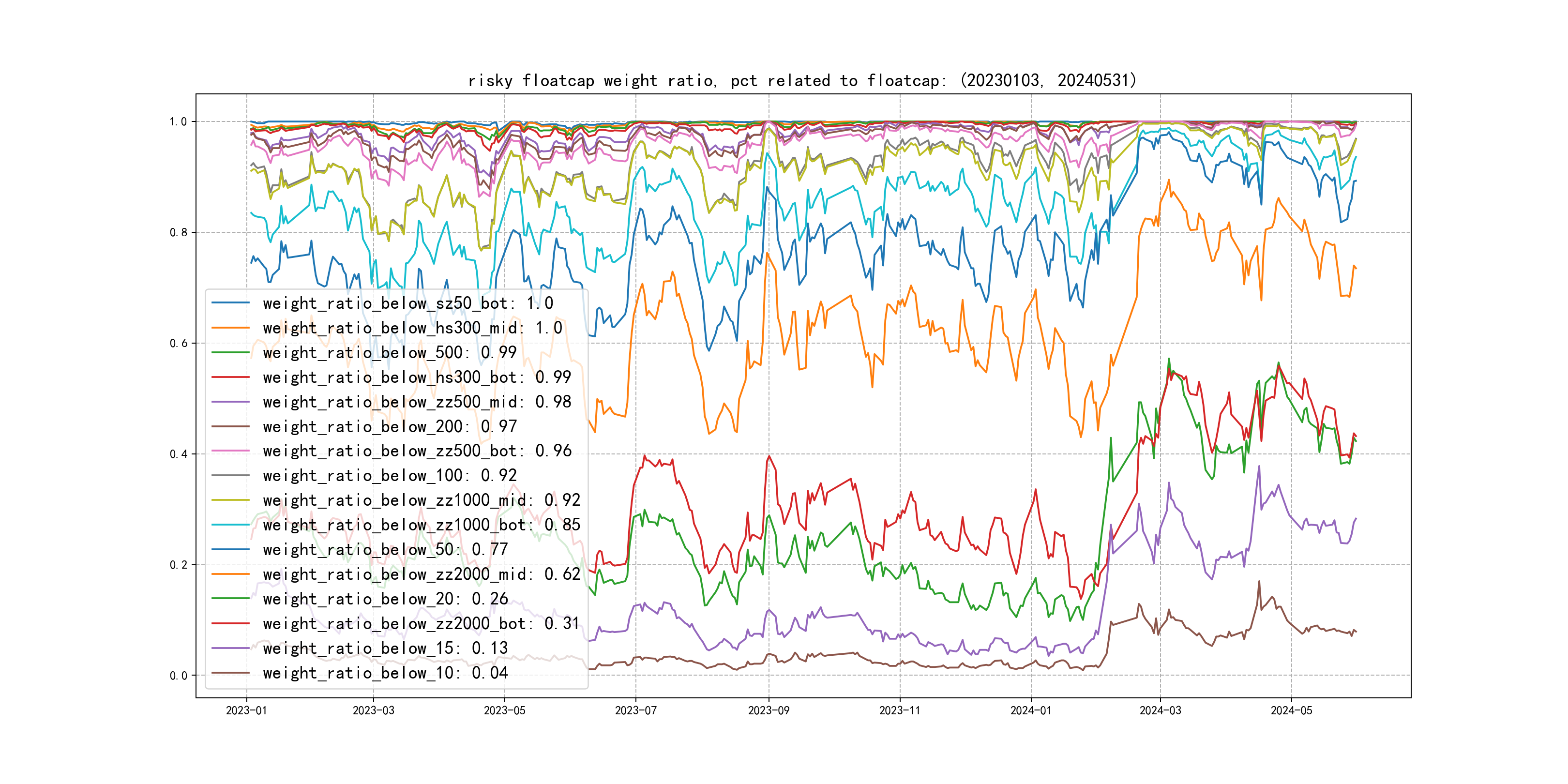Click the purple line swatch for weight_ratio_below_15
1568x784 pixels.
(231, 648)
